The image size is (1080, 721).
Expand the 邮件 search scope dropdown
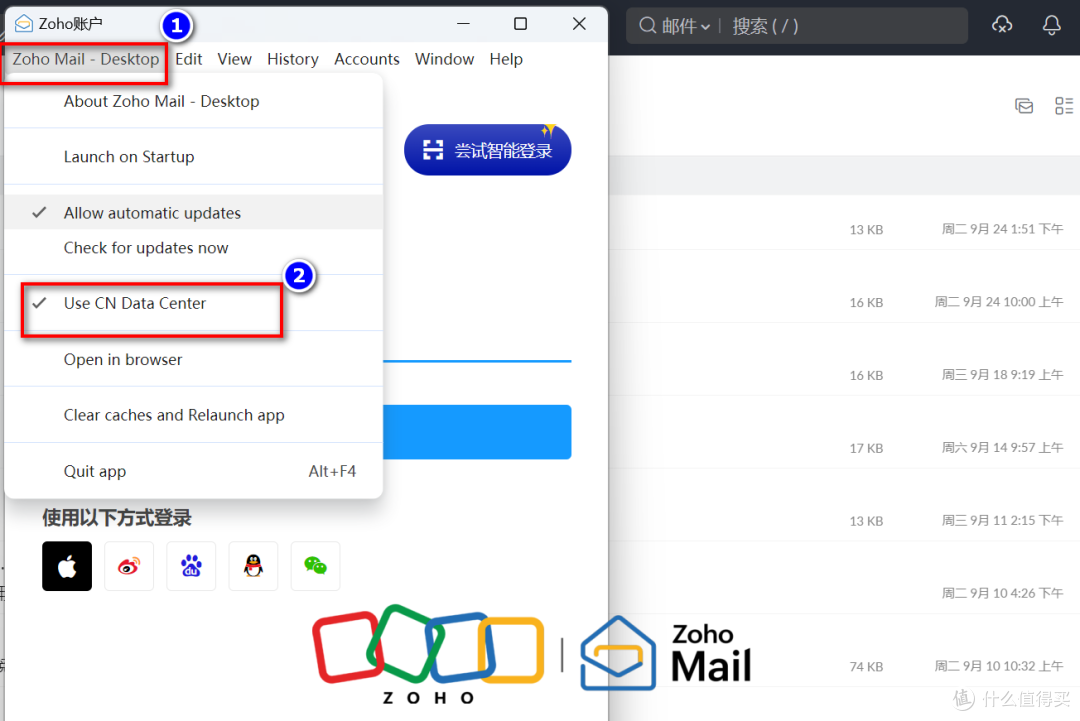click(685, 26)
